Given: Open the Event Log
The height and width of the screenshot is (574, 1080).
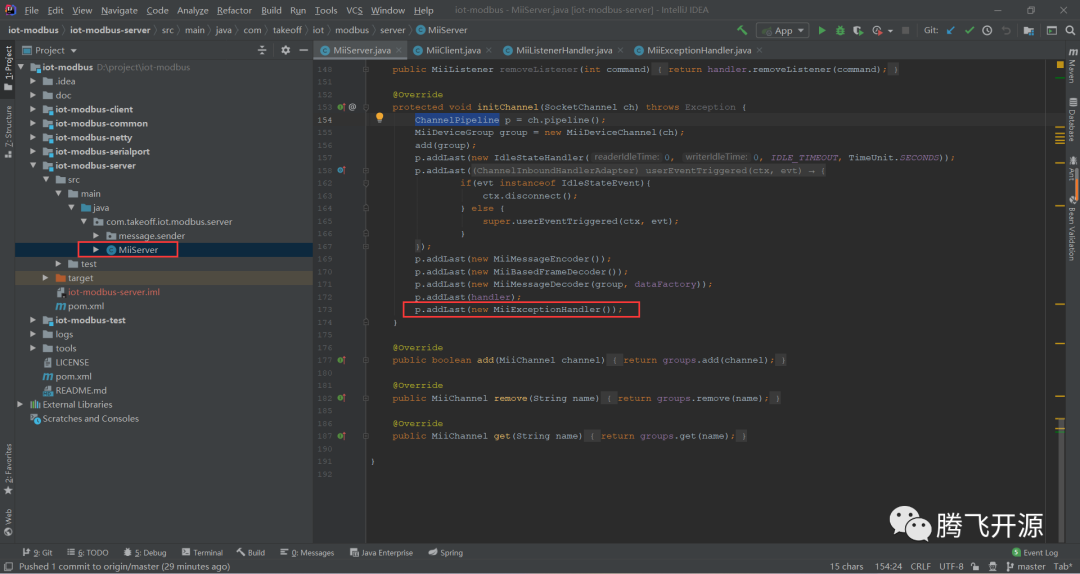Looking at the screenshot, I should click(x=1035, y=552).
